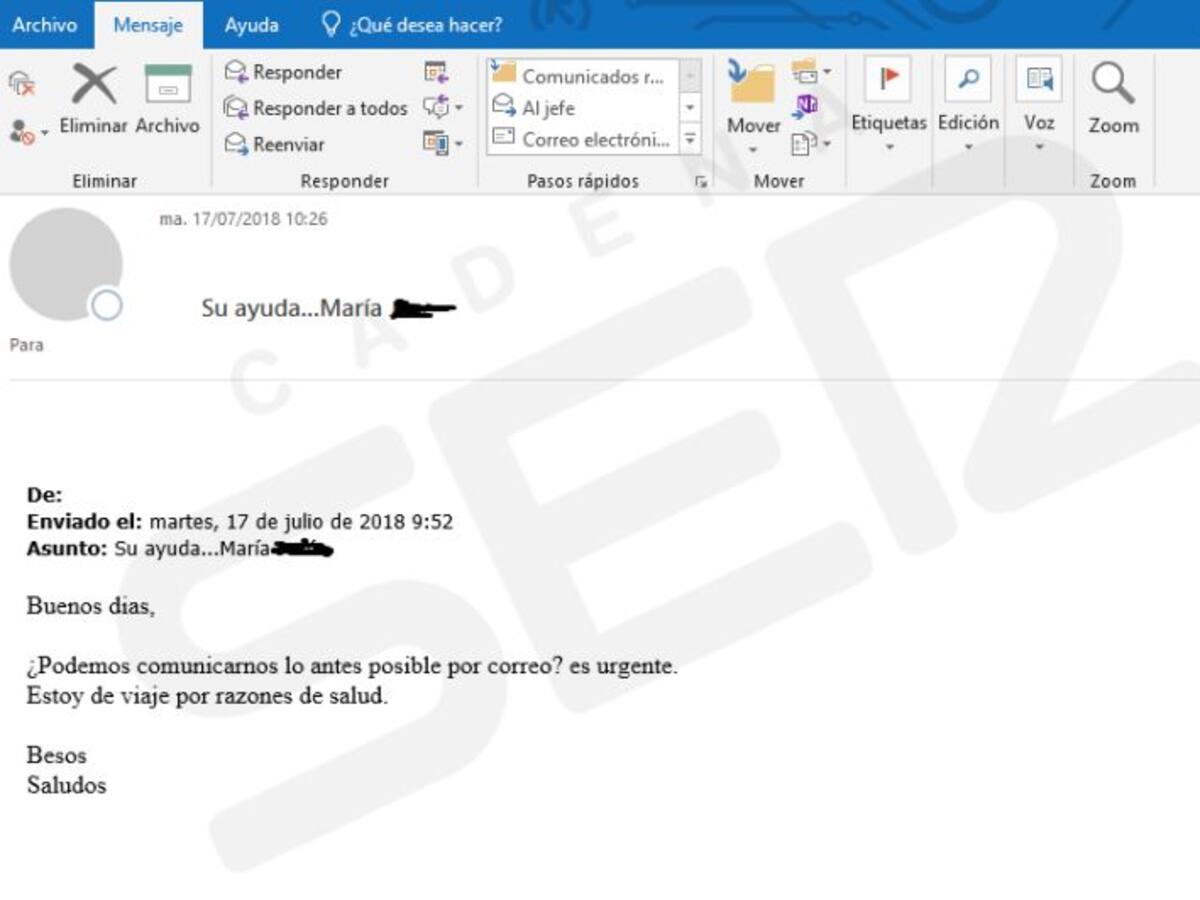Click the line Estoy de viaje por razones
The height and width of the screenshot is (900, 1200).
click(x=207, y=696)
